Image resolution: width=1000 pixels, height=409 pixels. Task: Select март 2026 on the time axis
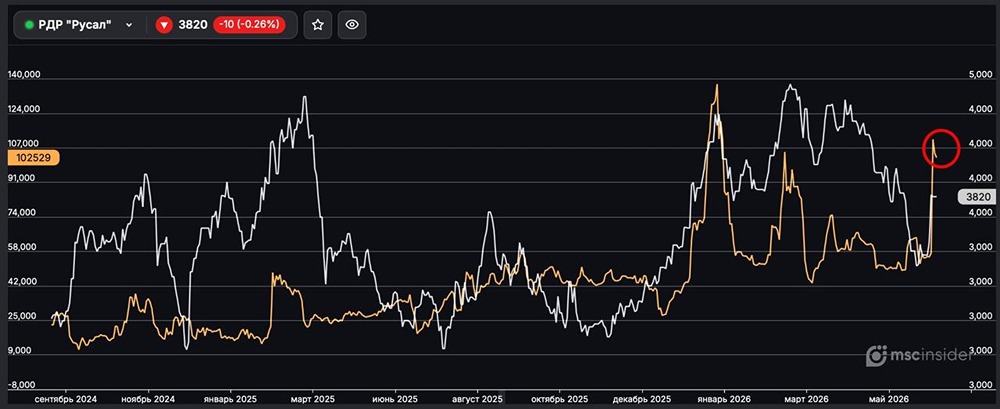pos(805,399)
